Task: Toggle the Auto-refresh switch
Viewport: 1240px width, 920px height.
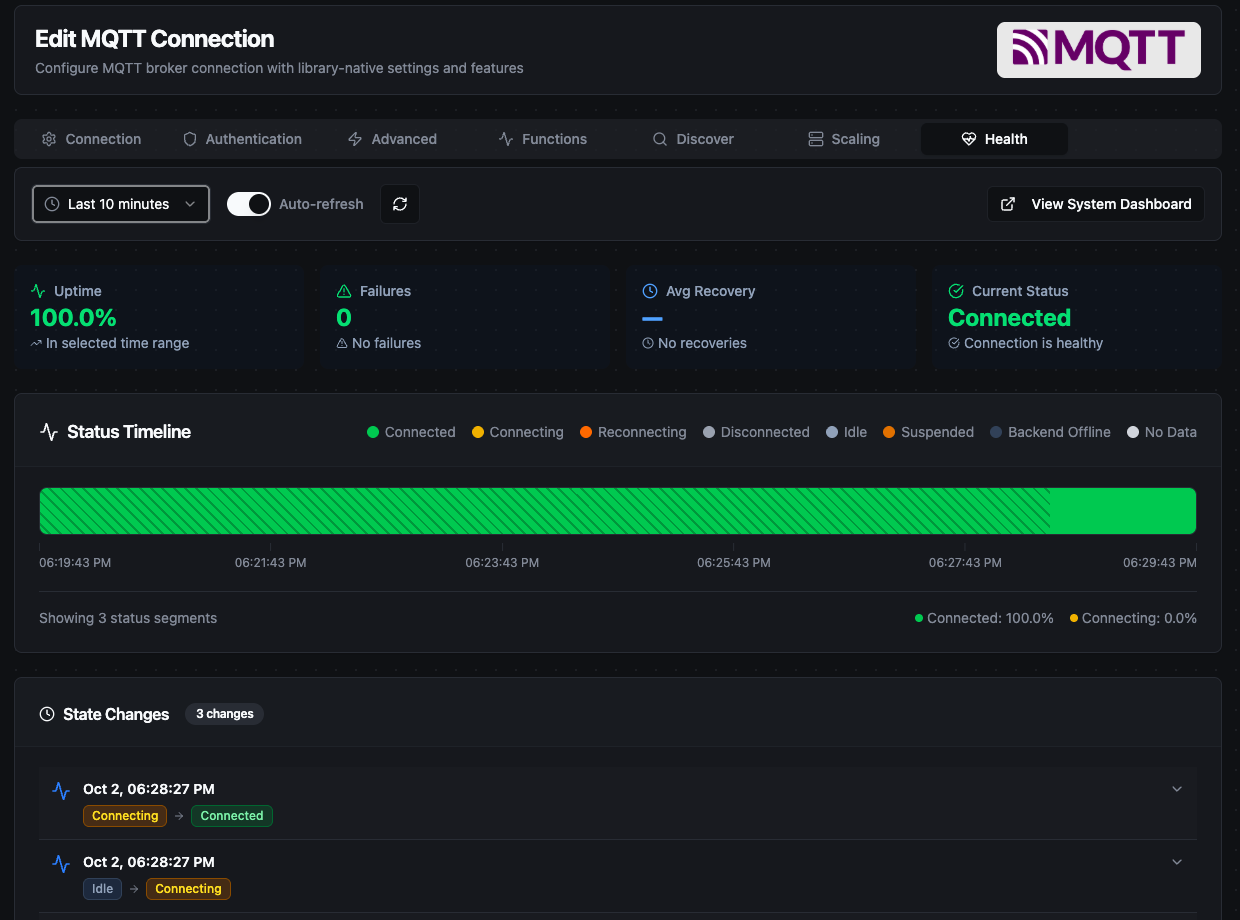Action: [x=249, y=204]
